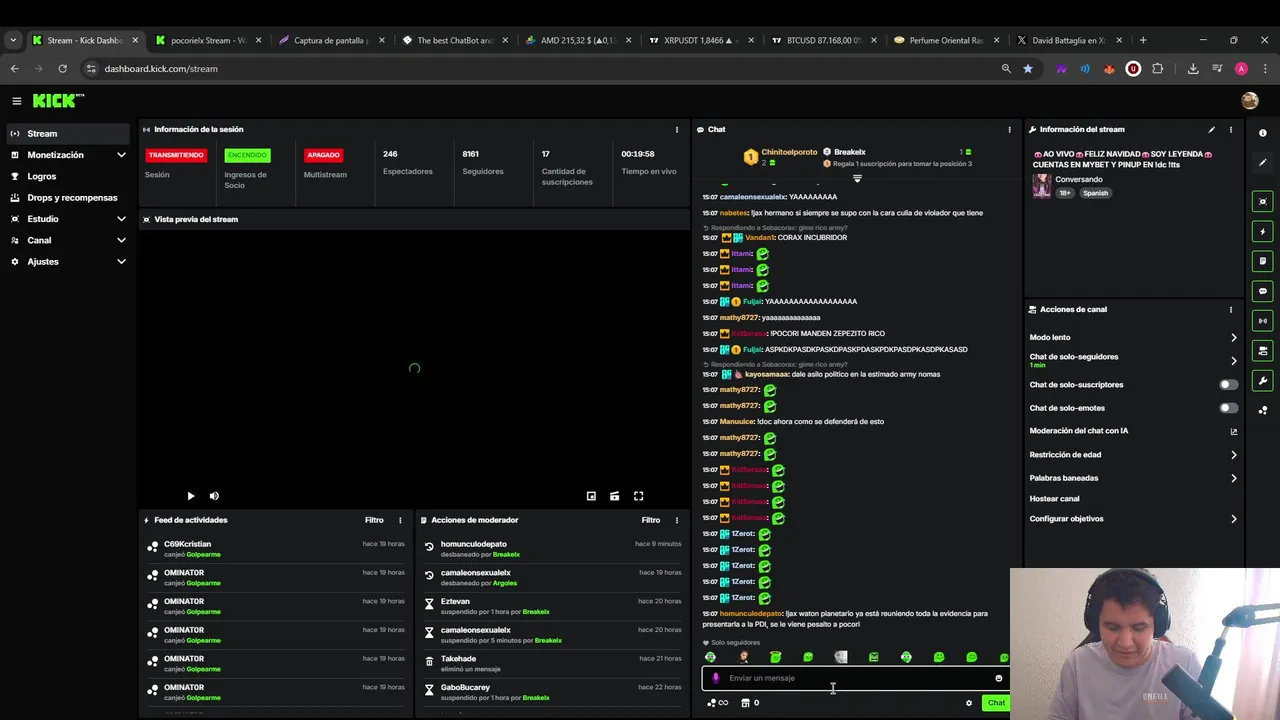Click the Enviar un mensaje input field
Viewport: 1280px width, 720px height.
pos(855,678)
